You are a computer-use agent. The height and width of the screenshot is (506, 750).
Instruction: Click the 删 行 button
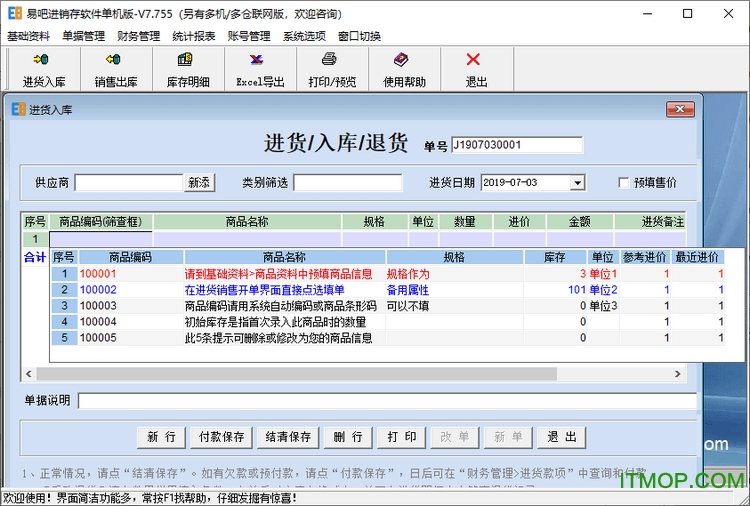tap(348, 437)
